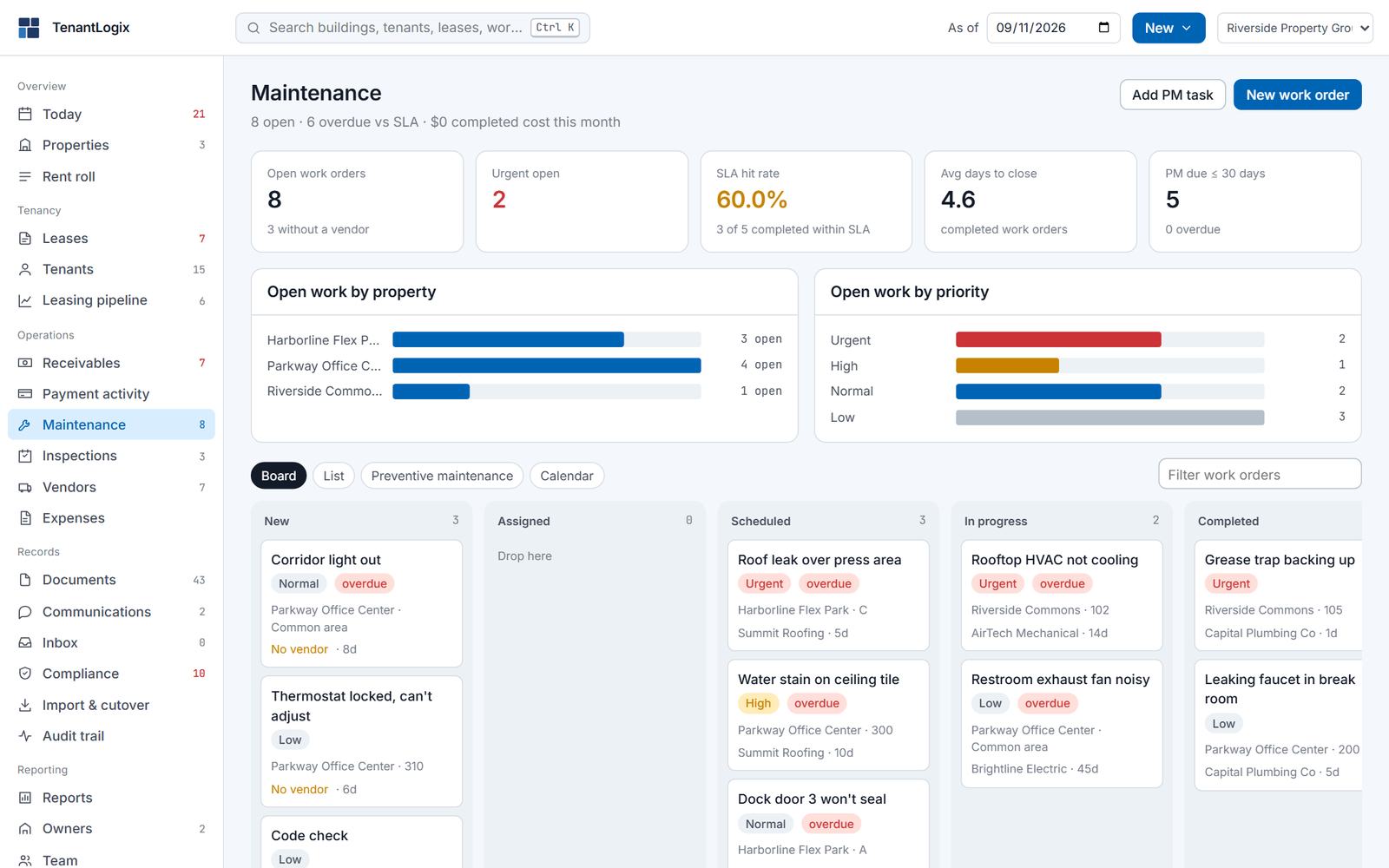This screenshot has width=1389, height=868.
Task: Click the Inspections clipboard icon
Action: (x=25, y=456)
